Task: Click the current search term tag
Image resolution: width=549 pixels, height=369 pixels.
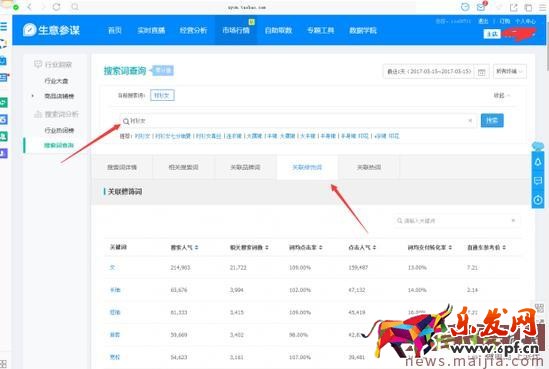Action: pos(162,95)
